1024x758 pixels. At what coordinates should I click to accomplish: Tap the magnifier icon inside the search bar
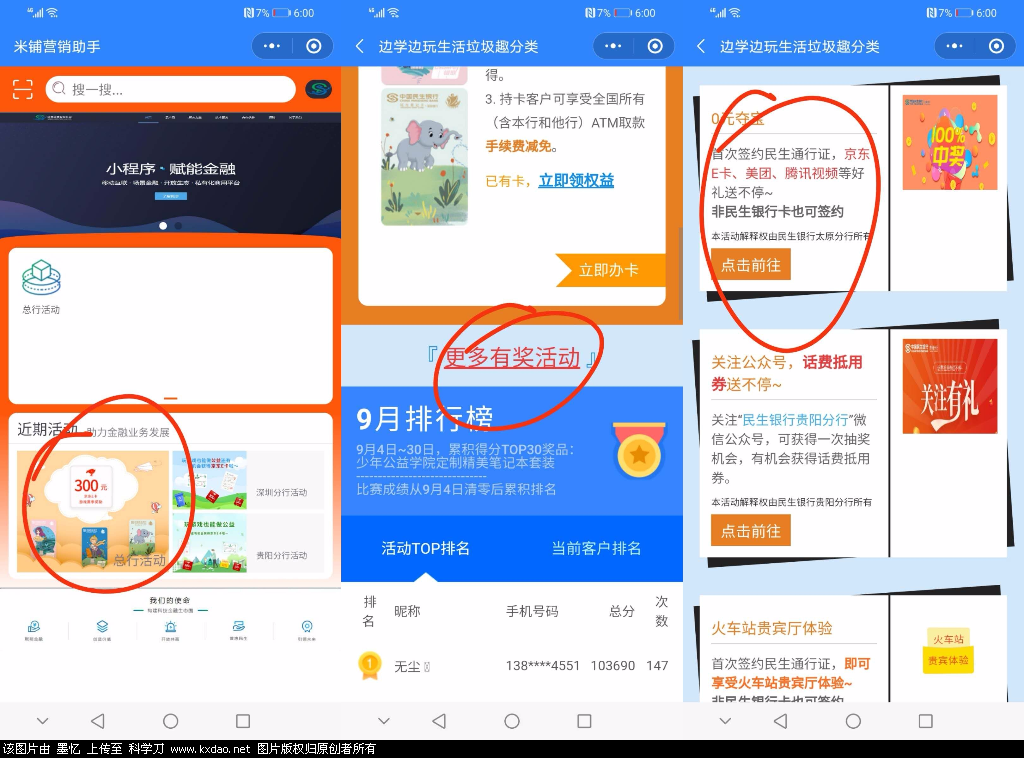click(61, 89)
